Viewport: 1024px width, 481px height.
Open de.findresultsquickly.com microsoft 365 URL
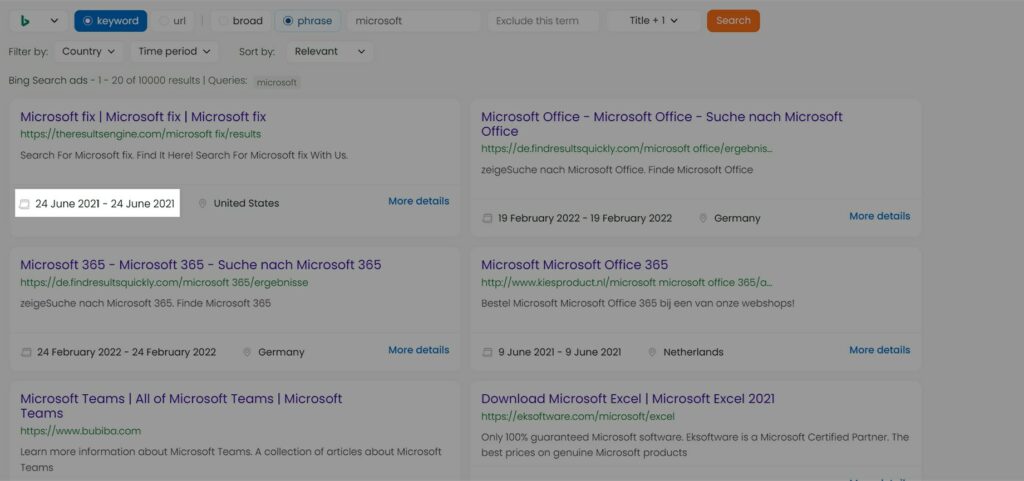tap(164, 283)
